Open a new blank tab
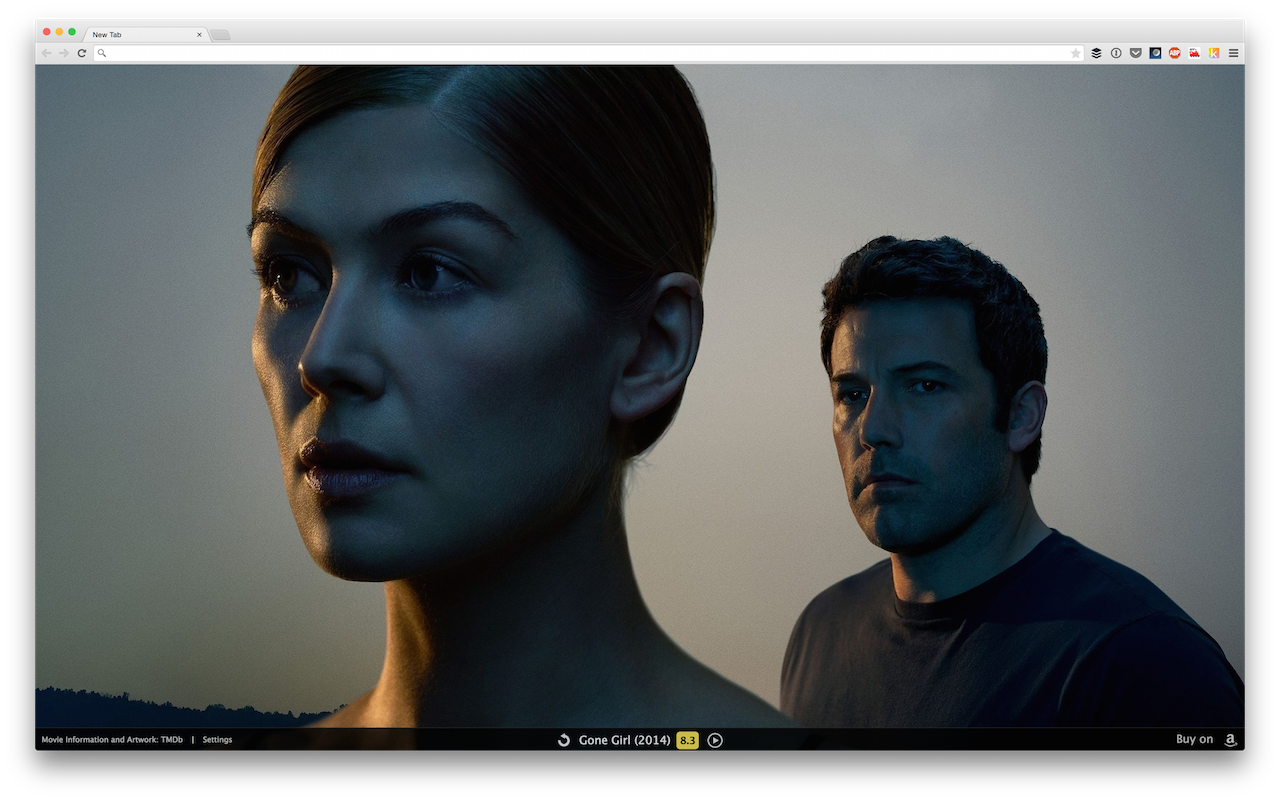1280x800 pixels. coord(220,35)
